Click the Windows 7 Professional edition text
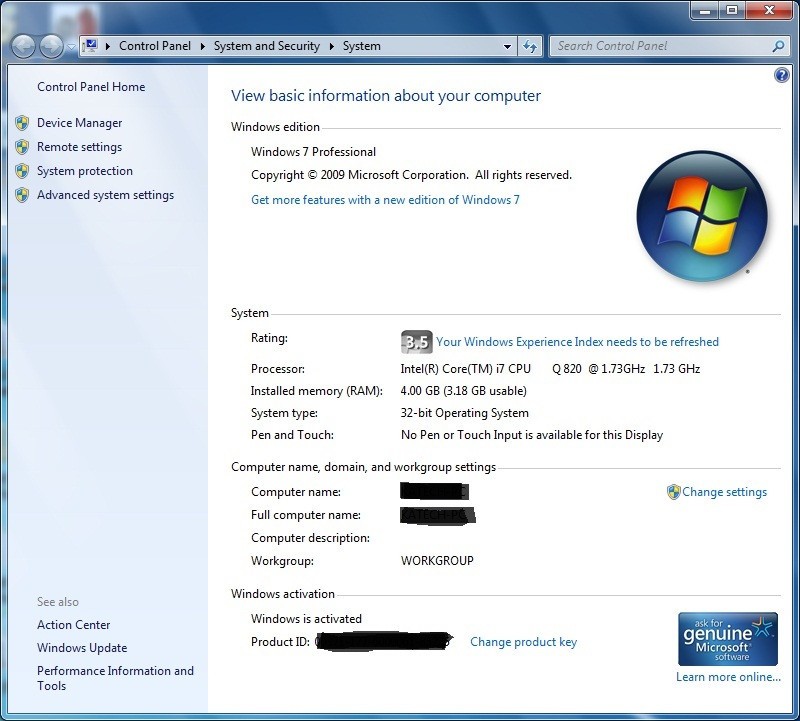 [x=313, y=152]
